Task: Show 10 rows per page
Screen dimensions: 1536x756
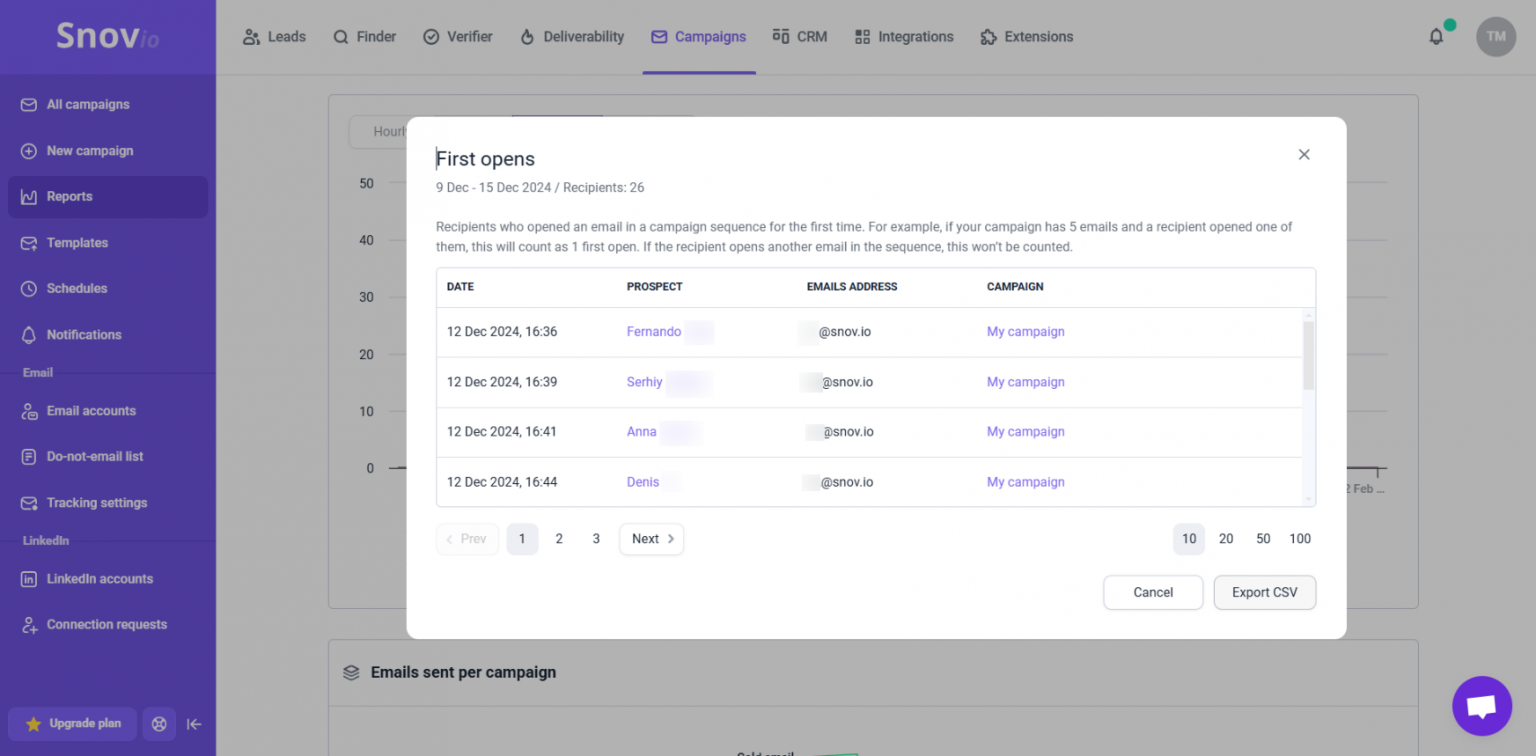Action: (x=1189, y=539)
